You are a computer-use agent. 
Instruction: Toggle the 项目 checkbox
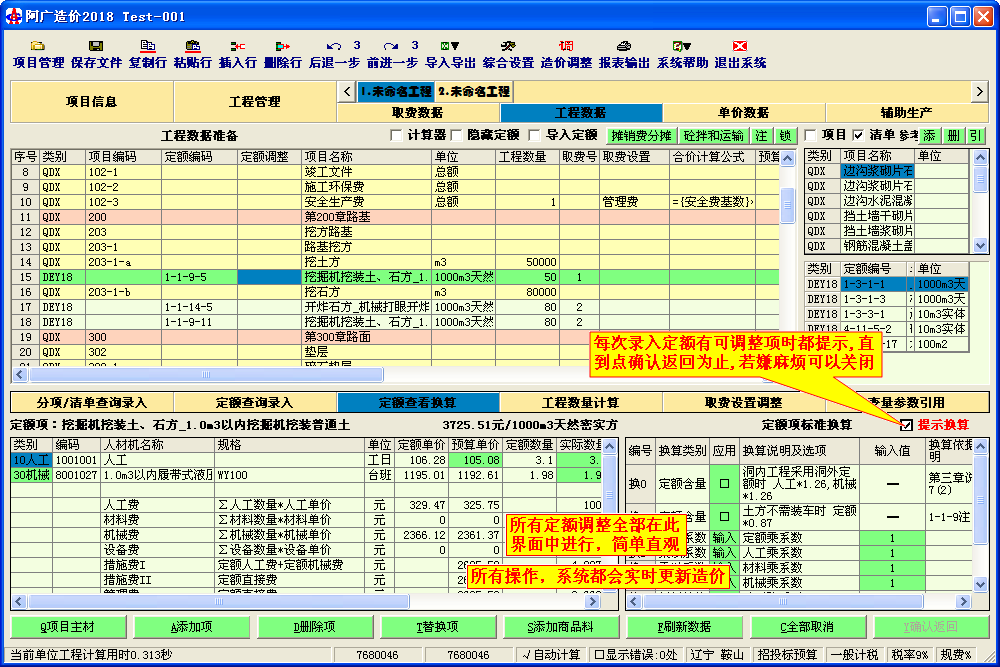pyautogui.click(x=811, y=135)
